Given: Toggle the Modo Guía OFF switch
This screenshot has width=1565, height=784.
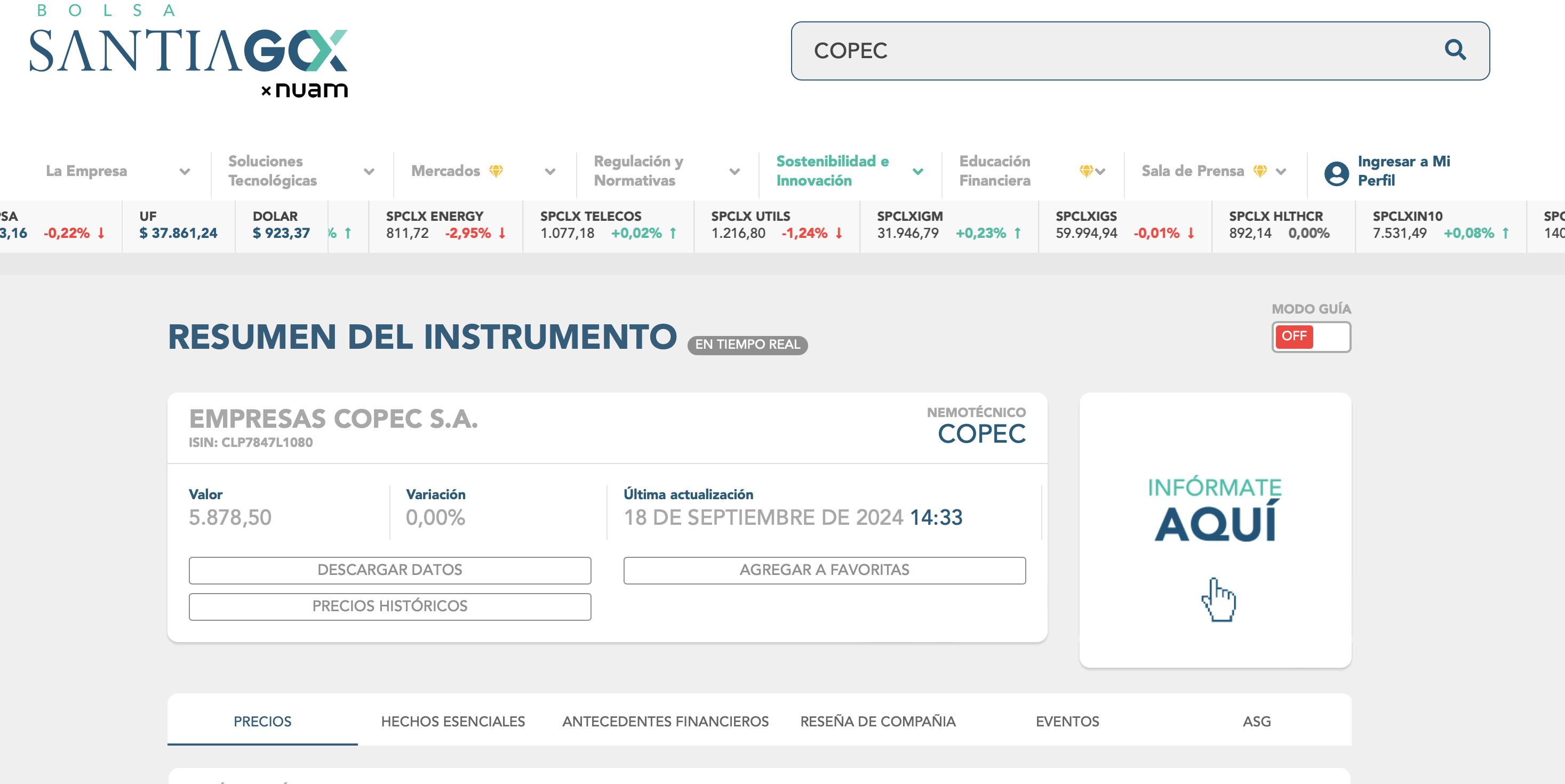Looking at the screenshot, I should pos(1311,337).
